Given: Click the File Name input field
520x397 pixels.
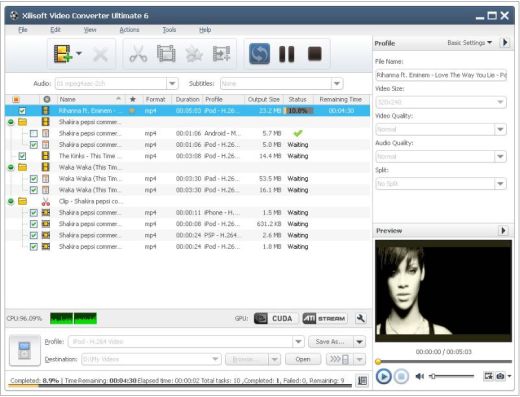Looking at the screenshot, I should tap(441, 75).
